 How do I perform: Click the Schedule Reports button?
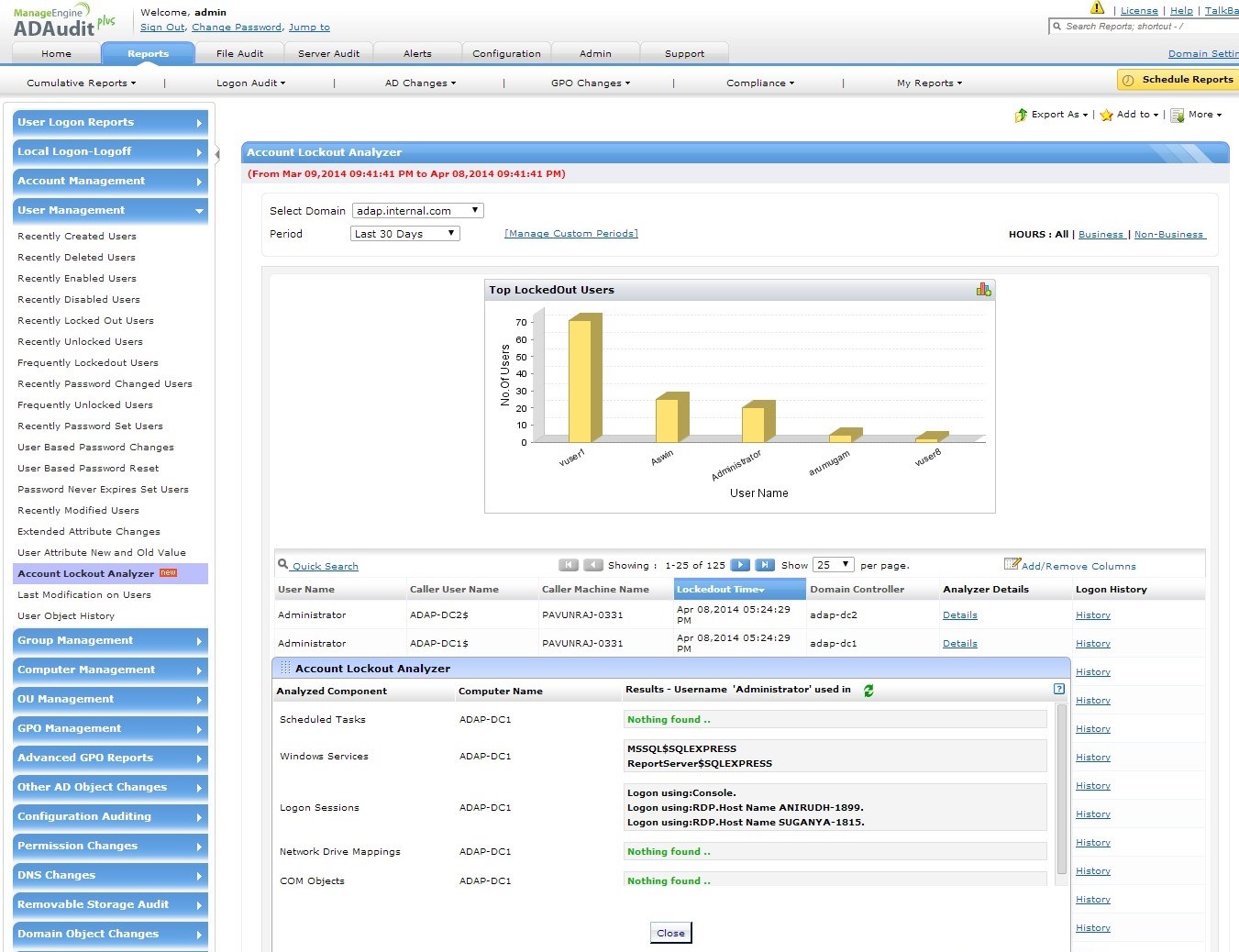(x=1178, y=80)
